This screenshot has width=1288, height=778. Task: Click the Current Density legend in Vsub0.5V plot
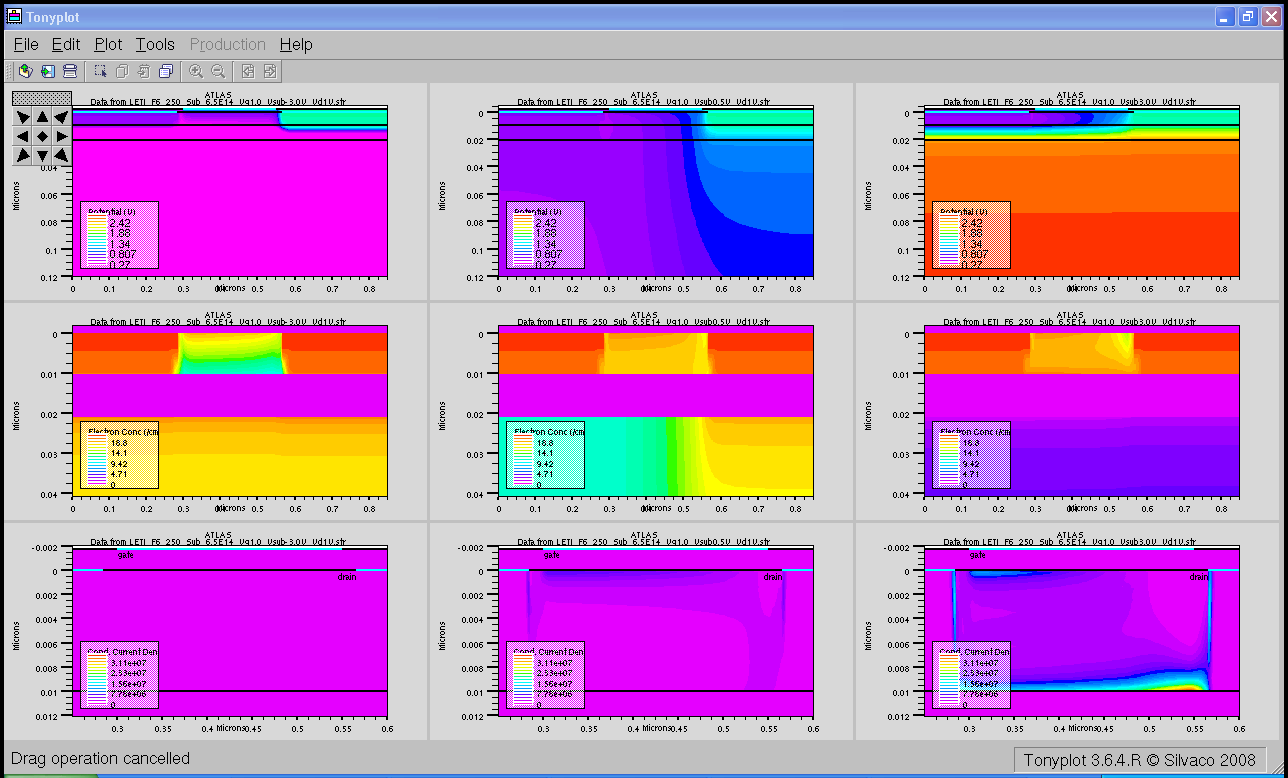pos(545,675)
